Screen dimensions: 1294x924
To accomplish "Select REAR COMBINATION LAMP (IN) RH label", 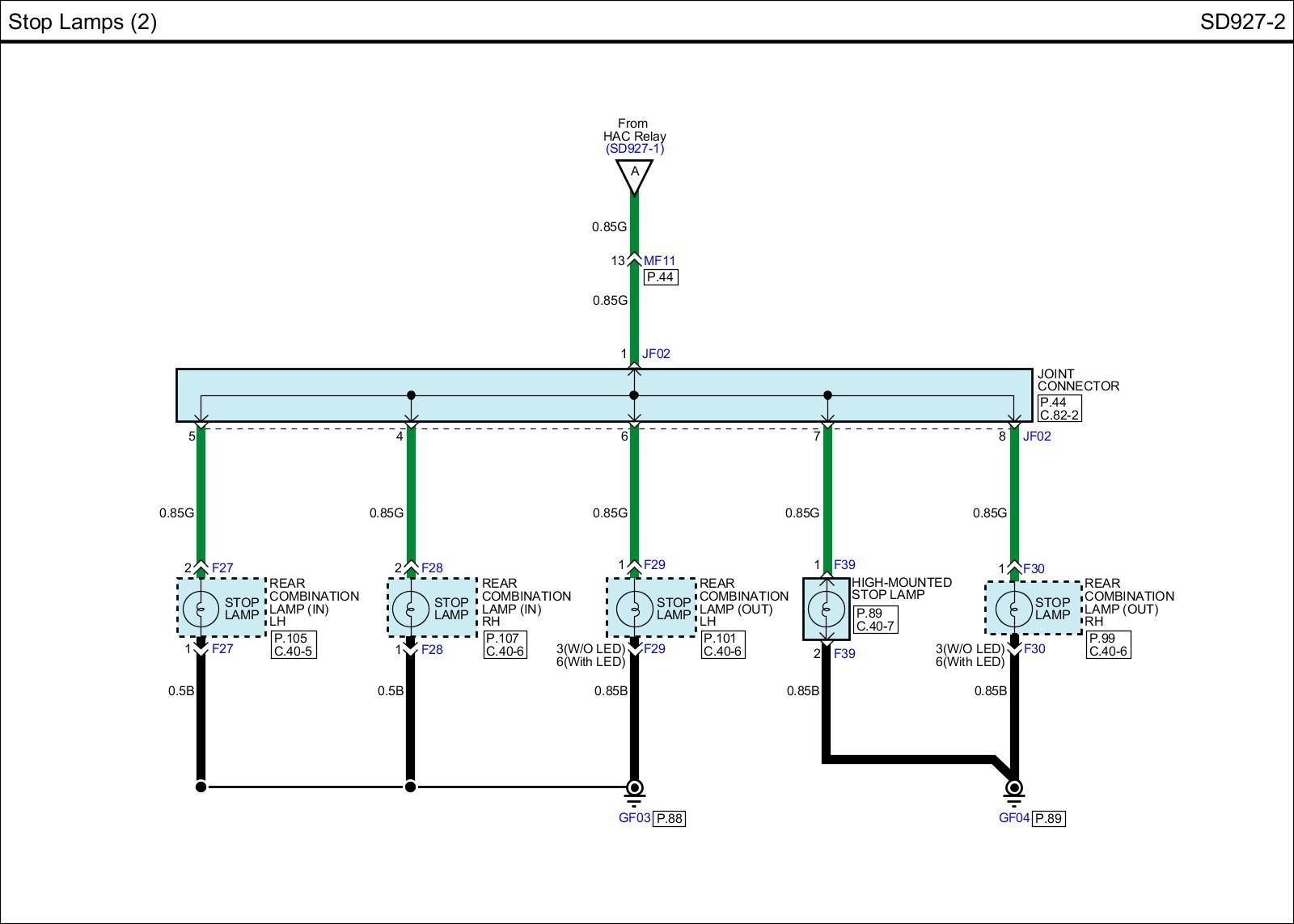I will click(526, 602).
